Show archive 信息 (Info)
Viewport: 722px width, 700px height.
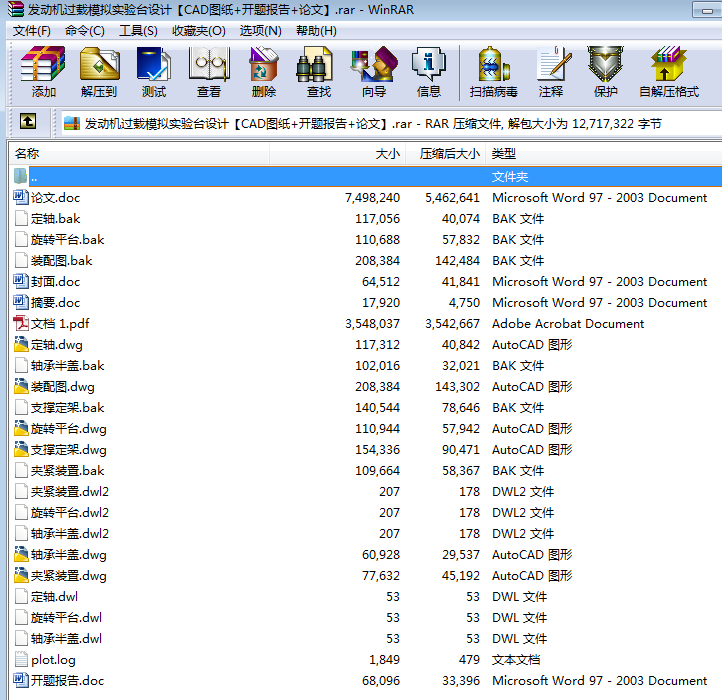pos(429,72)
